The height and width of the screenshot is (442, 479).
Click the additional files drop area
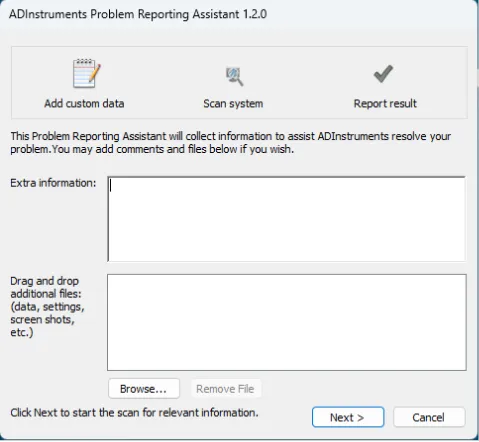coord(287,322)
